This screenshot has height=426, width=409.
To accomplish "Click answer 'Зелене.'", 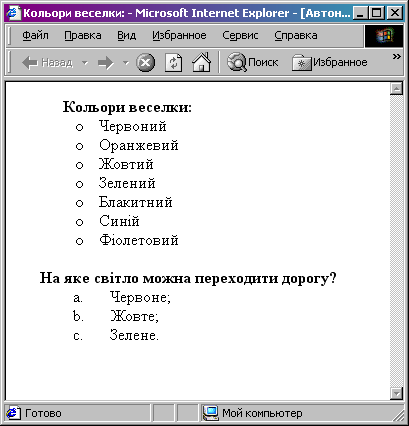I will coord(134,335).
